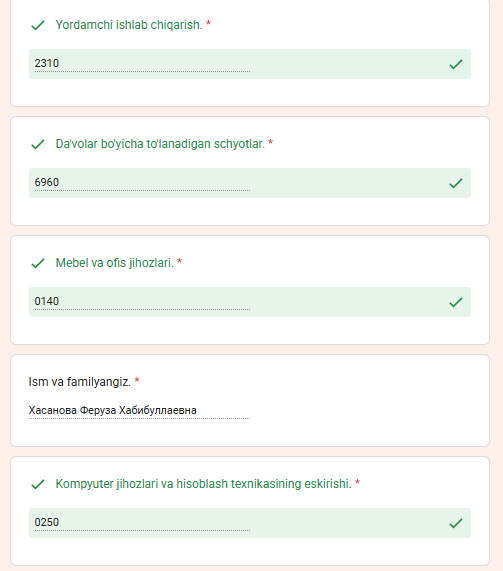Click the checkmark icon inside the 0140 answer field
Viewport: 503px width, 571px height.
pyautogui.click(x=456, y=302)
